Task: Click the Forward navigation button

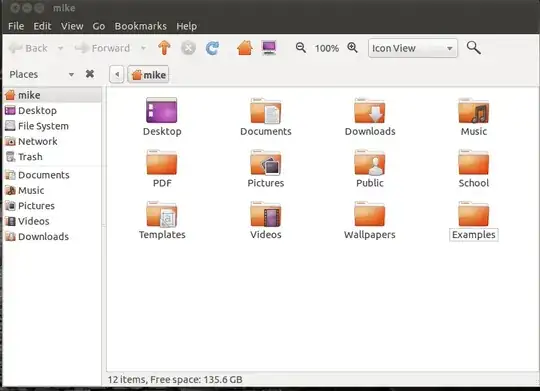Action: (x=103, y=48)
